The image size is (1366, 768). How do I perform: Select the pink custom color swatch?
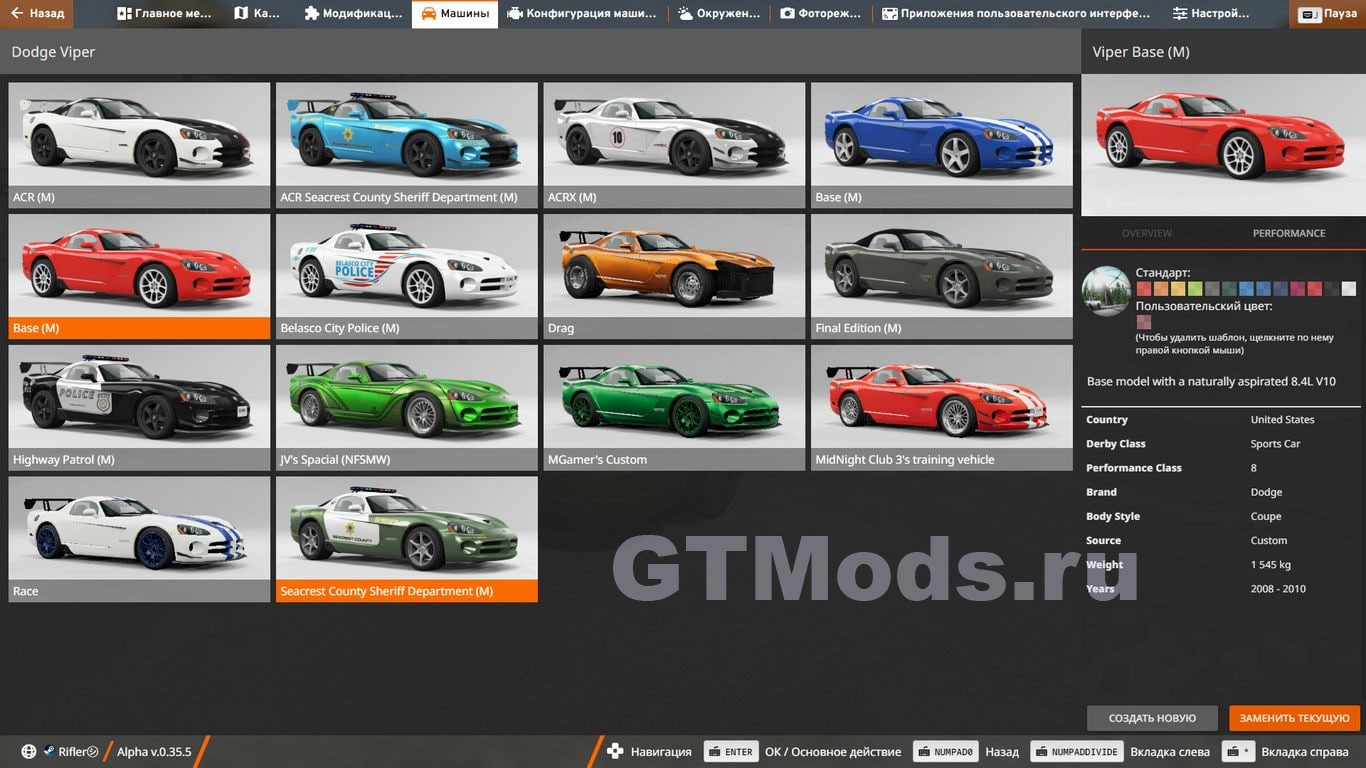(1144, 322)
